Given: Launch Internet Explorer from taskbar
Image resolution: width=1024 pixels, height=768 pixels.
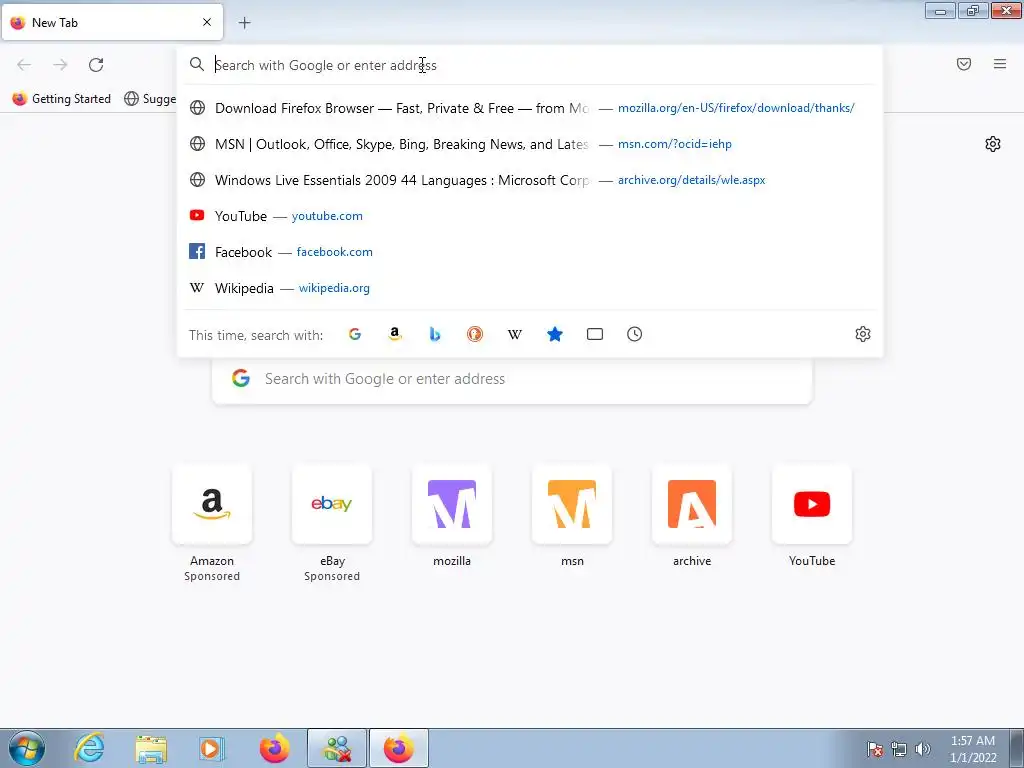Looking at the screenshot, I should tap(89, 748).
